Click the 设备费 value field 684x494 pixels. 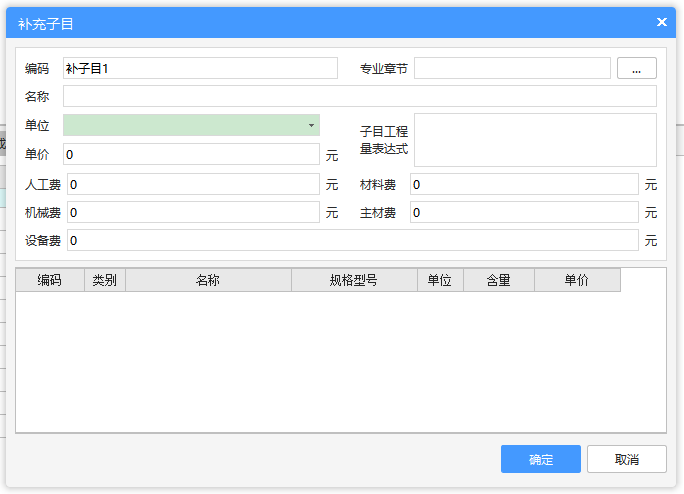(352, 241)
